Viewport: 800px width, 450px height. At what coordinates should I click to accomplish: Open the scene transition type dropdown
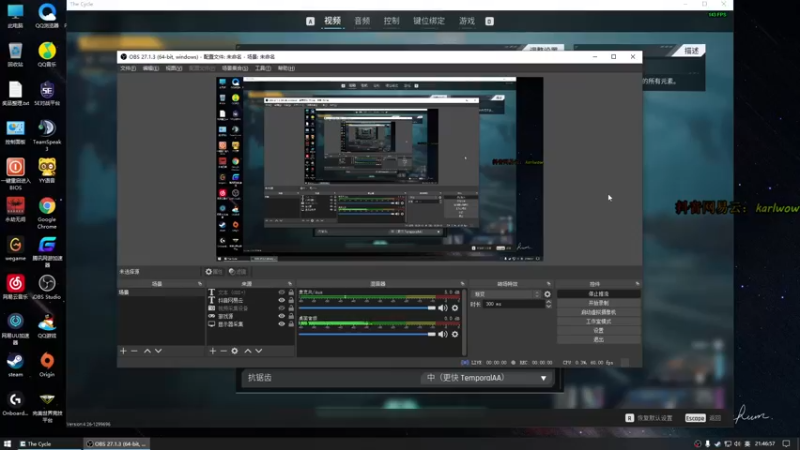(x=506, y=294)
